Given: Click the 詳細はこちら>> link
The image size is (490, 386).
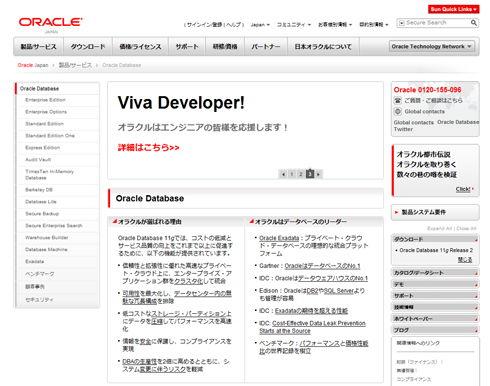Looking at the screenshot, I should tap(148, 148).
